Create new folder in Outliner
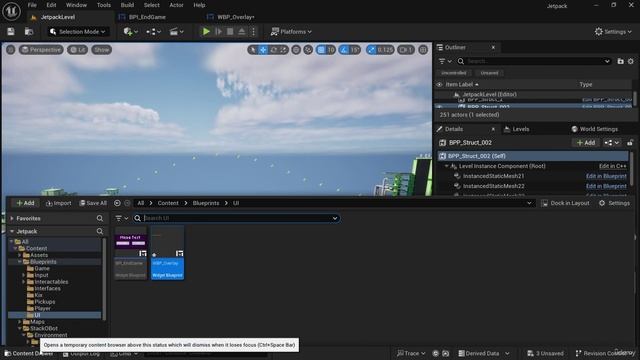The image size is (640, 360). 620,61
